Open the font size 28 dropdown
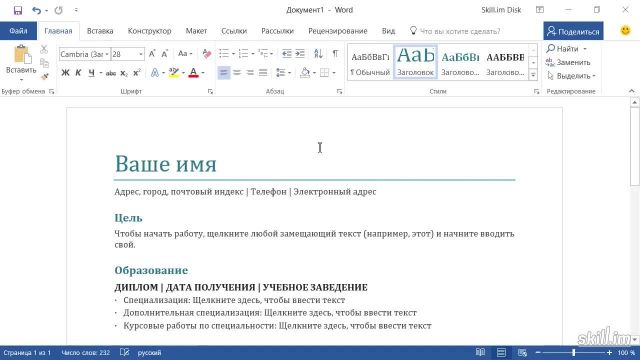The image size is (640, 360). coord(140,54)
